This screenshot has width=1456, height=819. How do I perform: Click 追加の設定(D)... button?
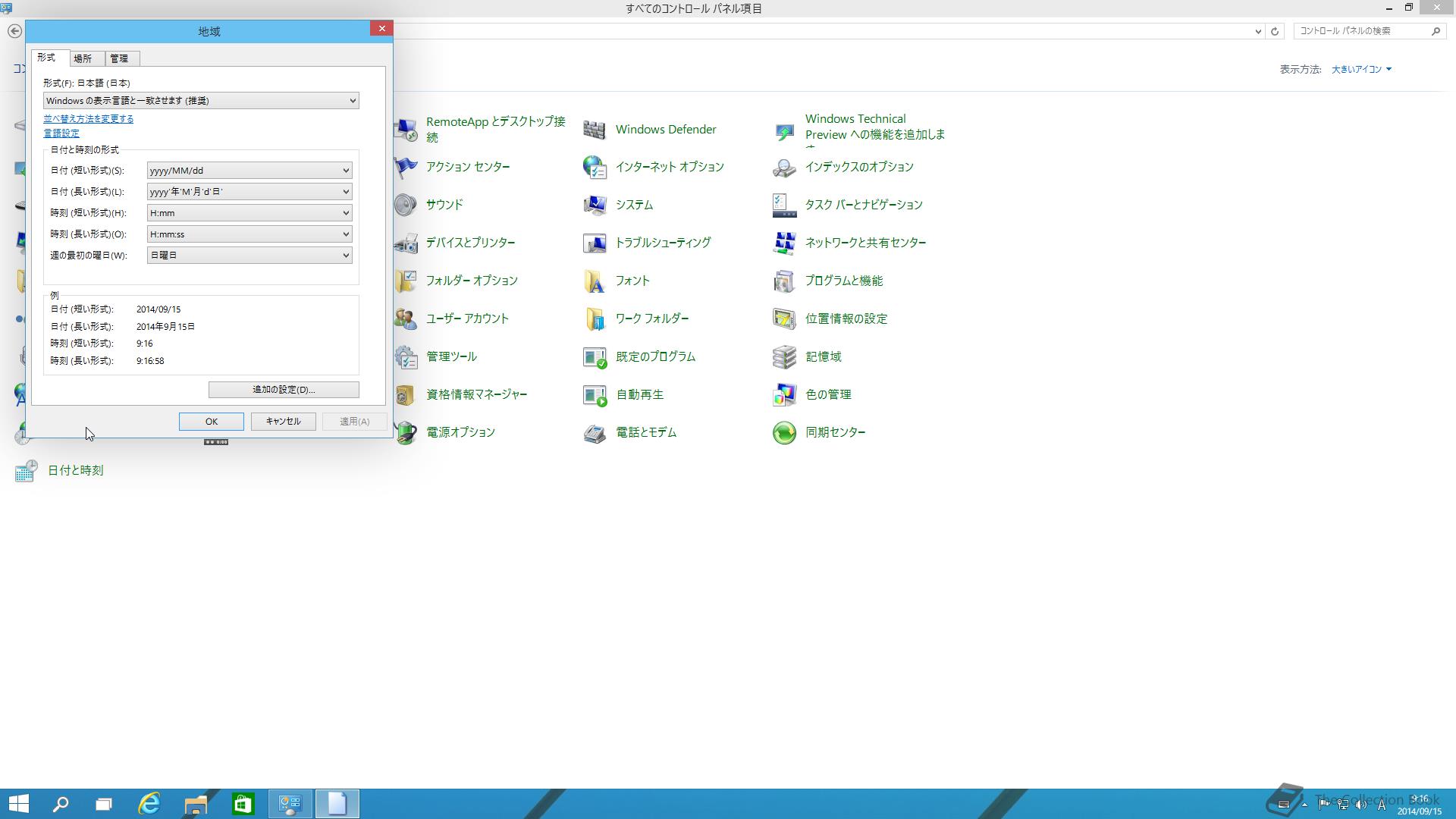tap(284, 390)
